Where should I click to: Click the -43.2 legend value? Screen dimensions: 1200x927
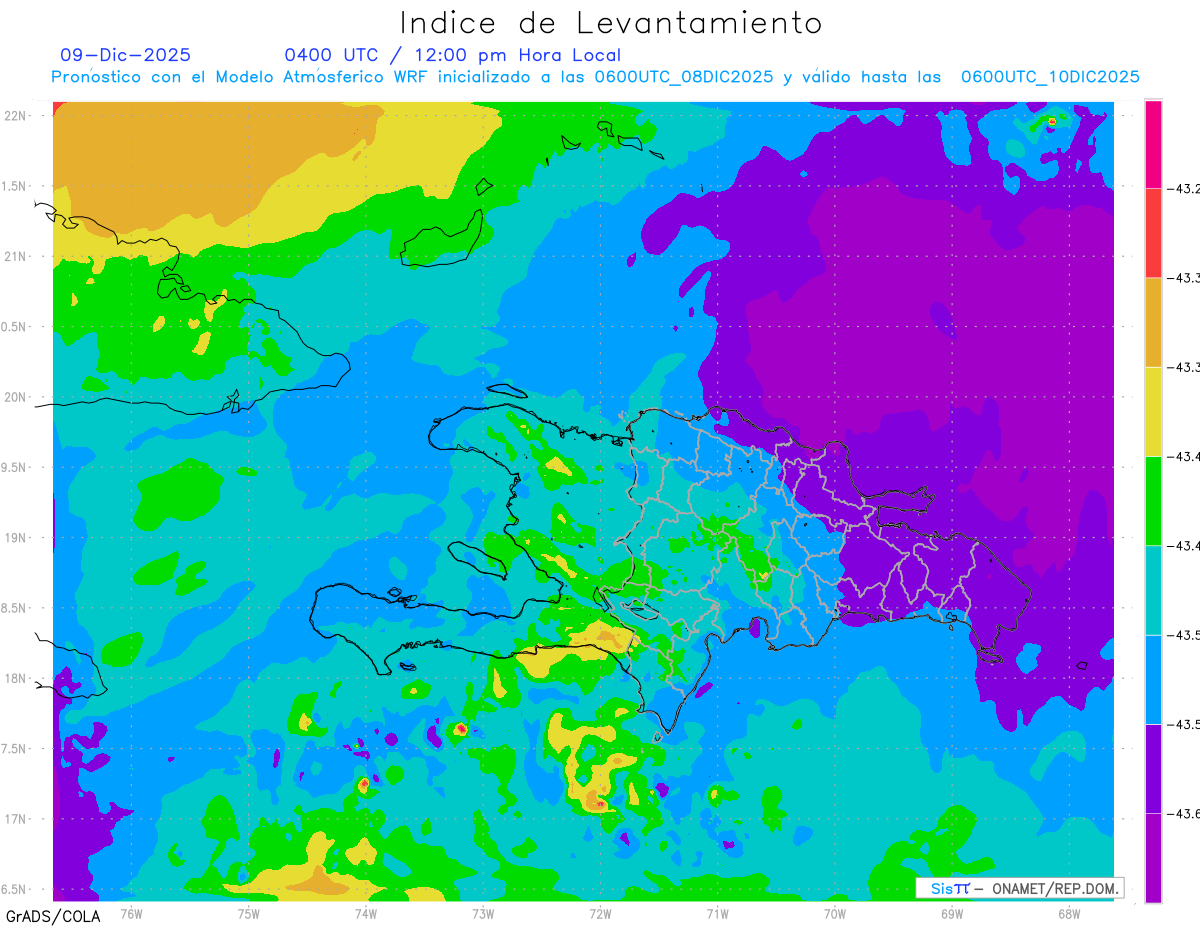1186,188
